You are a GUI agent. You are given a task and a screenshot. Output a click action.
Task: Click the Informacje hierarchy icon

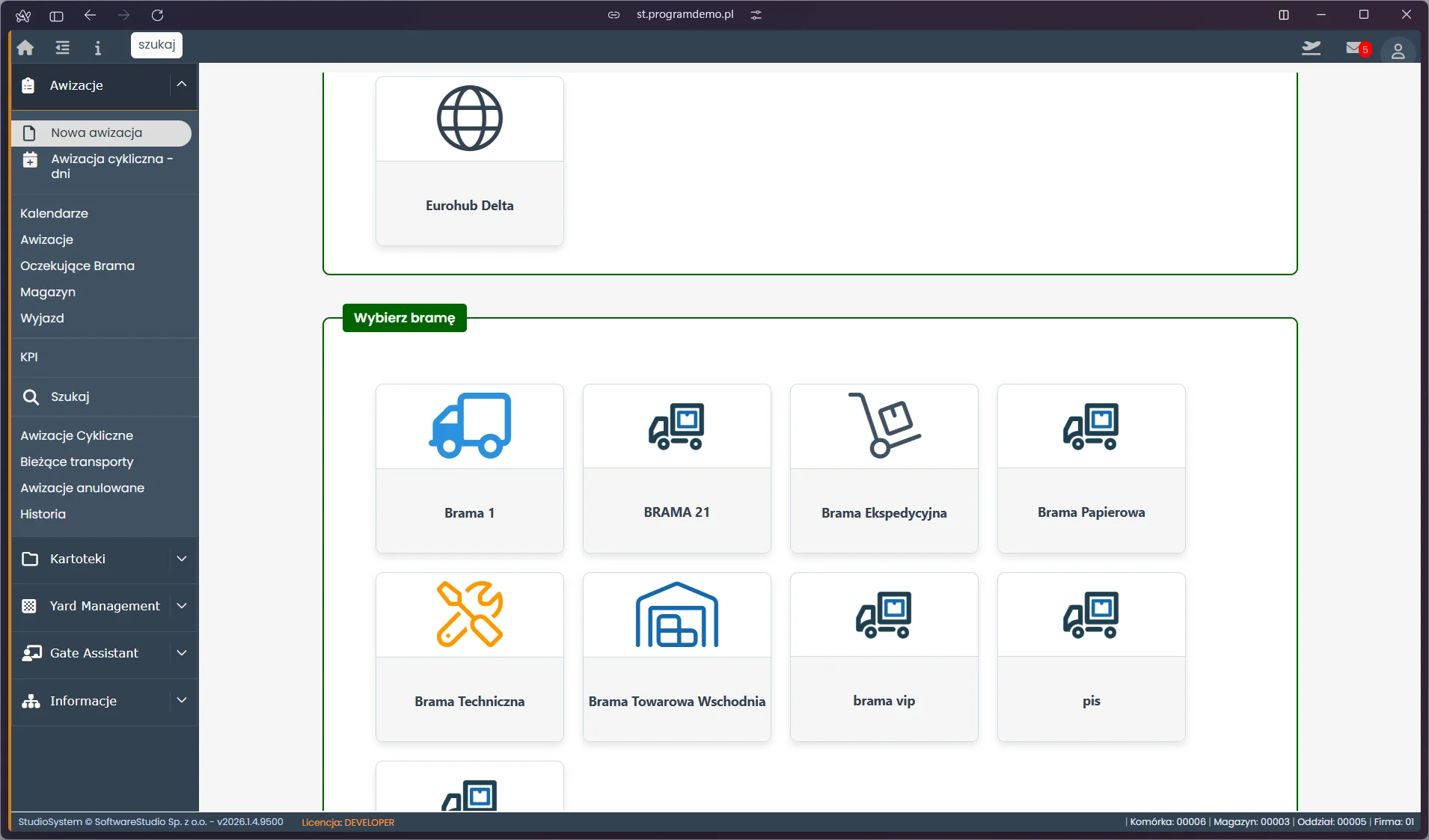31,701
